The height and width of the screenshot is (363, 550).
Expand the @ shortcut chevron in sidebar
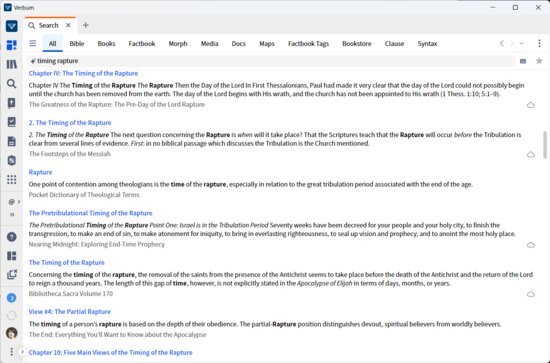click(19, 202)
